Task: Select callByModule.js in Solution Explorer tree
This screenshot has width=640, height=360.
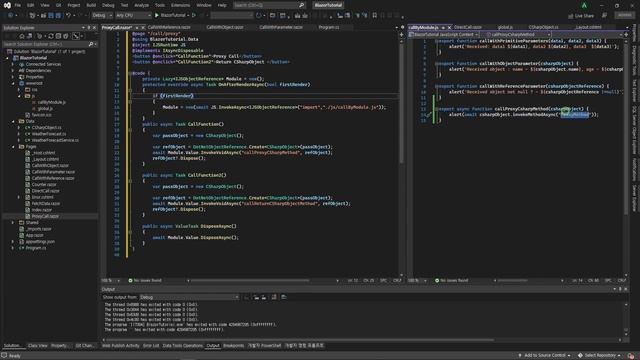Action: point(51,102)
